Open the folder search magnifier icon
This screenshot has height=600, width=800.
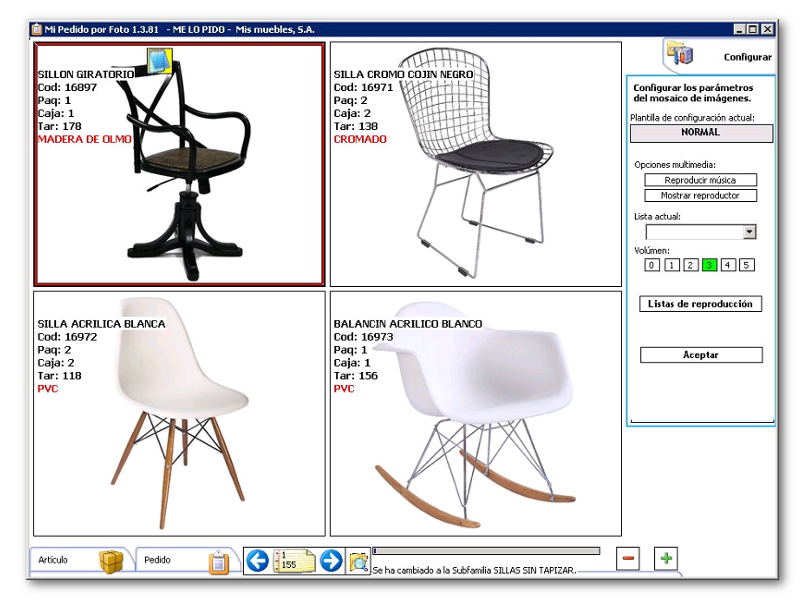pos(359,561)
